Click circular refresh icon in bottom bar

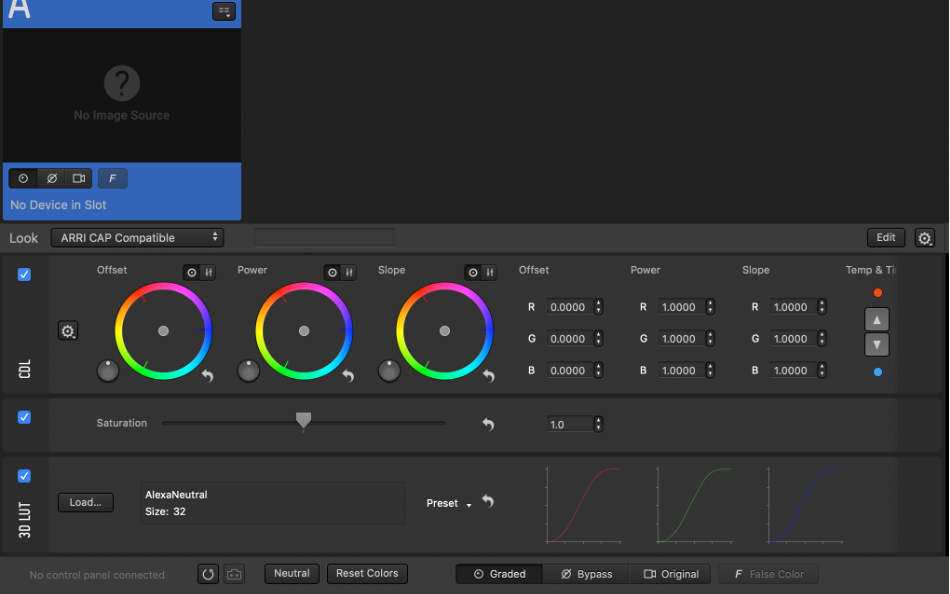pyautogui.click(x=208, y=574)
